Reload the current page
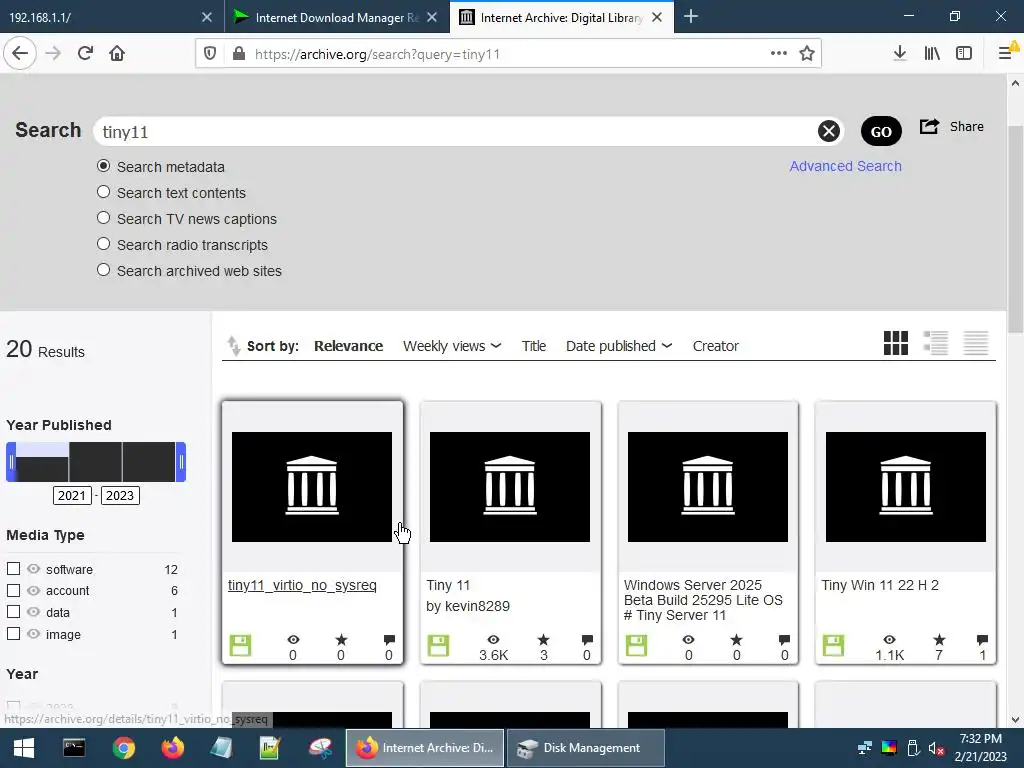This screenshot has height=768, width=1024. coord(85,54)
